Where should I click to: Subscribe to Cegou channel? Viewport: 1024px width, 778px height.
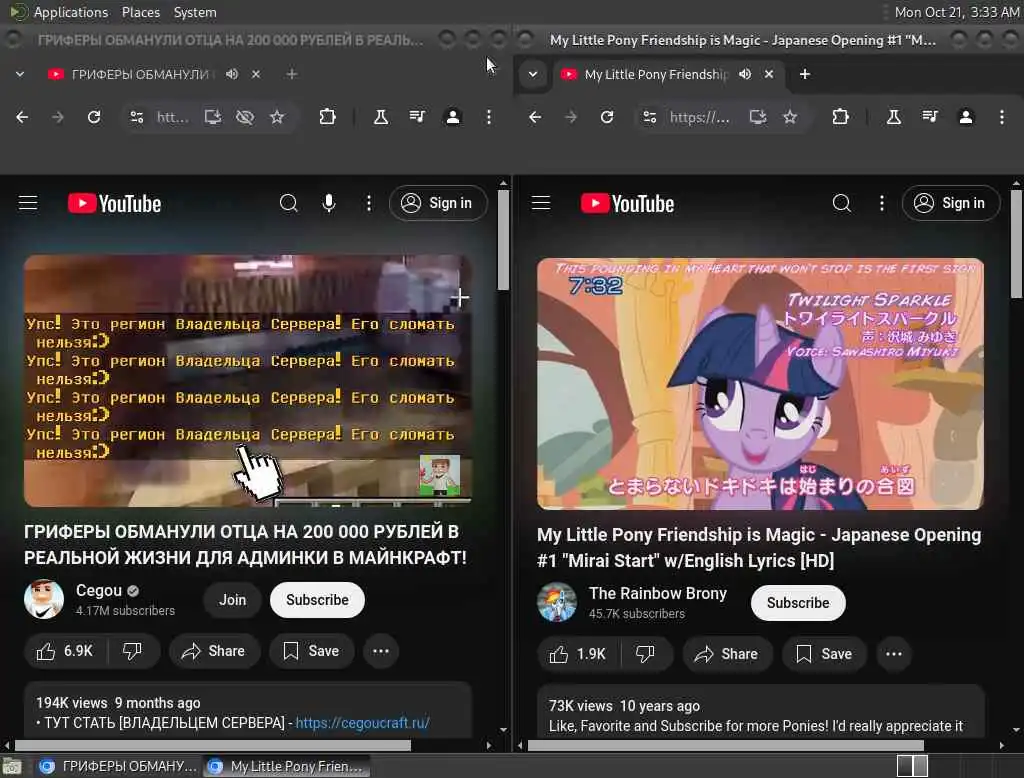(317, 600)
